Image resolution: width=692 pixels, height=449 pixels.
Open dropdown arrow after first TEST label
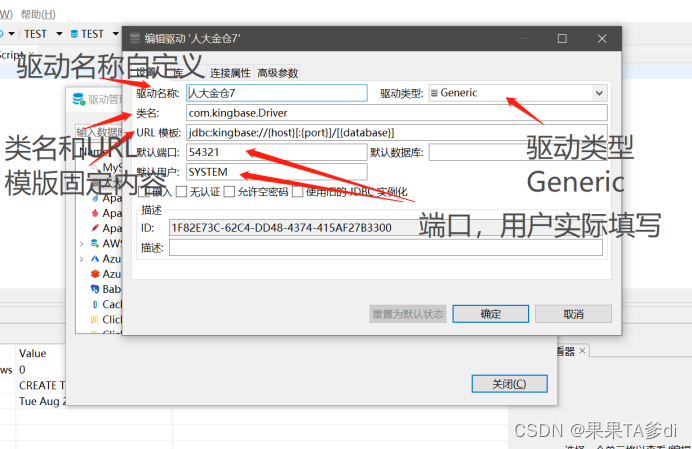59,34
